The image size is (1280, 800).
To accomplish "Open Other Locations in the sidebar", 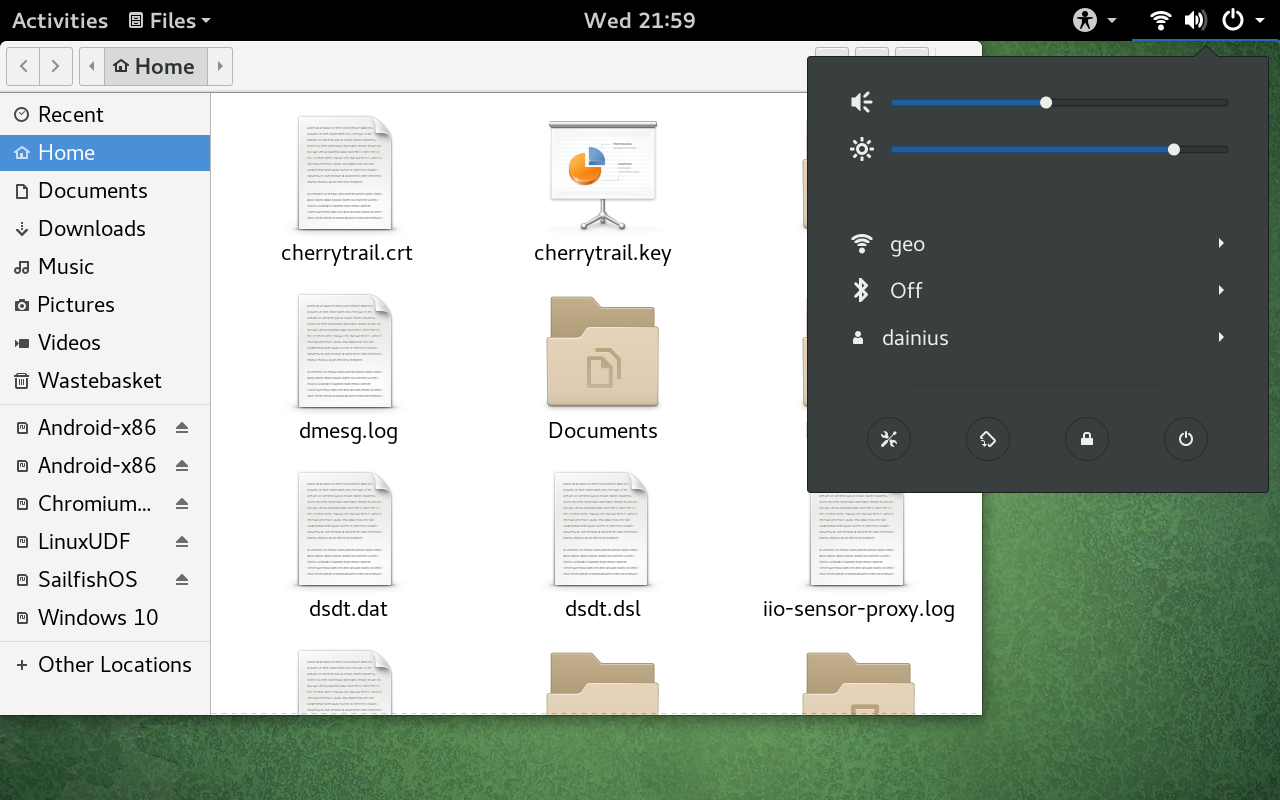I will tap(114, 665).
